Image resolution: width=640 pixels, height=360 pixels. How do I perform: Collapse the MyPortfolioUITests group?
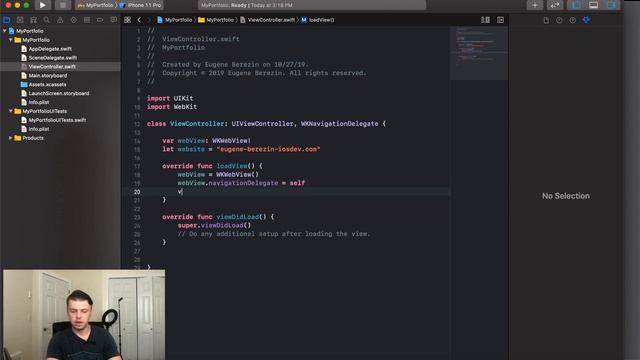(11, 111)
